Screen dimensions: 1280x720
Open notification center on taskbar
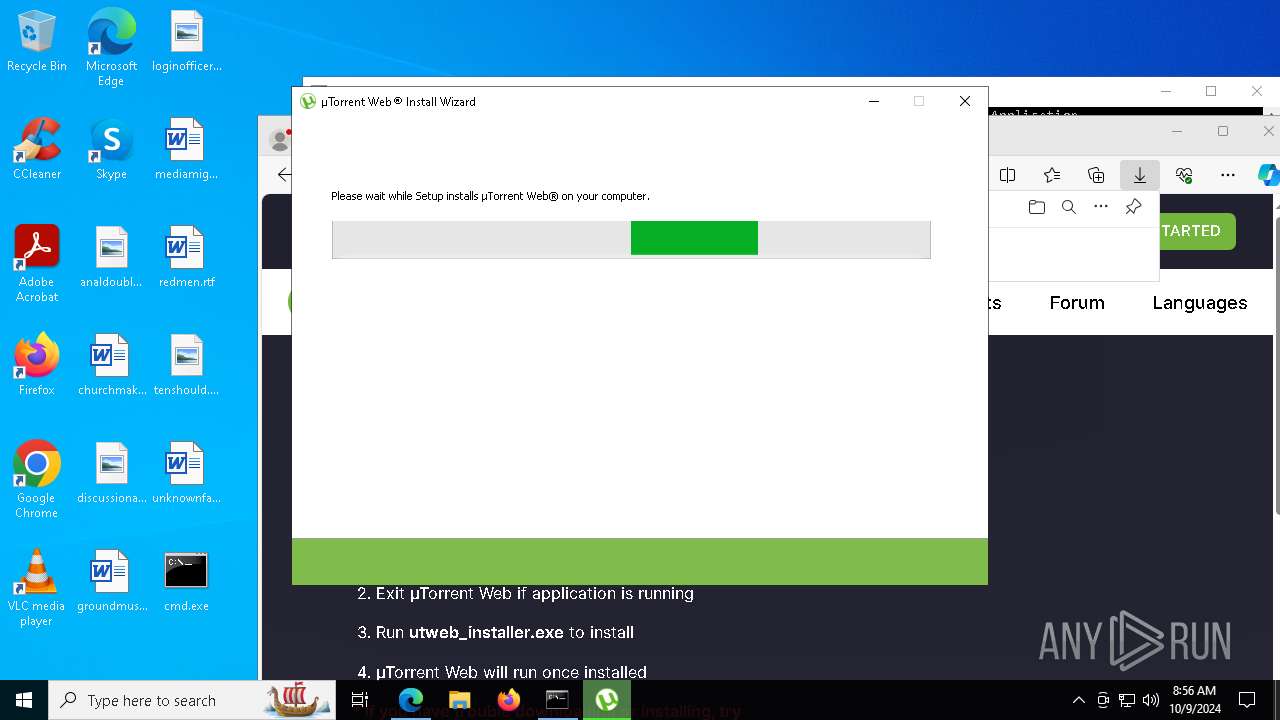[1247, 700]
